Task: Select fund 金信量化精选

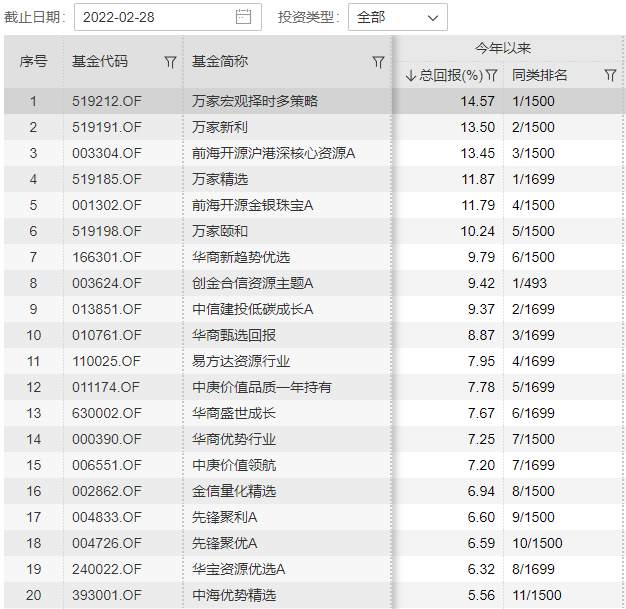Action: click(x=234, y=491)
